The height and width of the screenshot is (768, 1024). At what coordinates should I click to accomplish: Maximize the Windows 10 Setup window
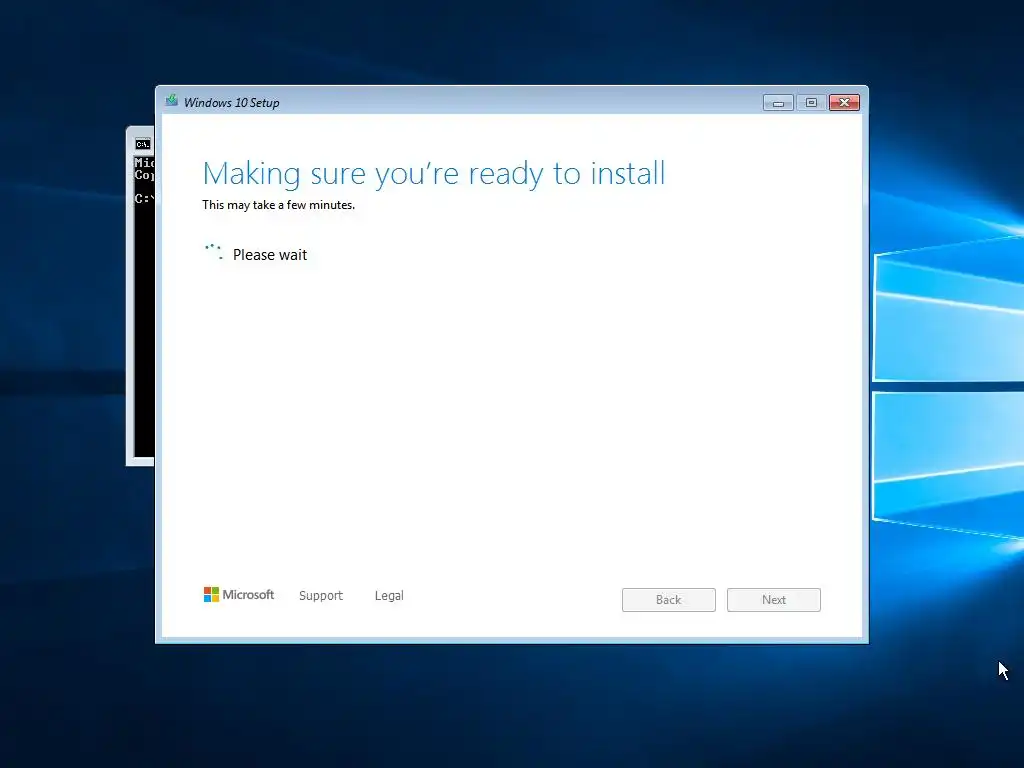coord(811,103)
